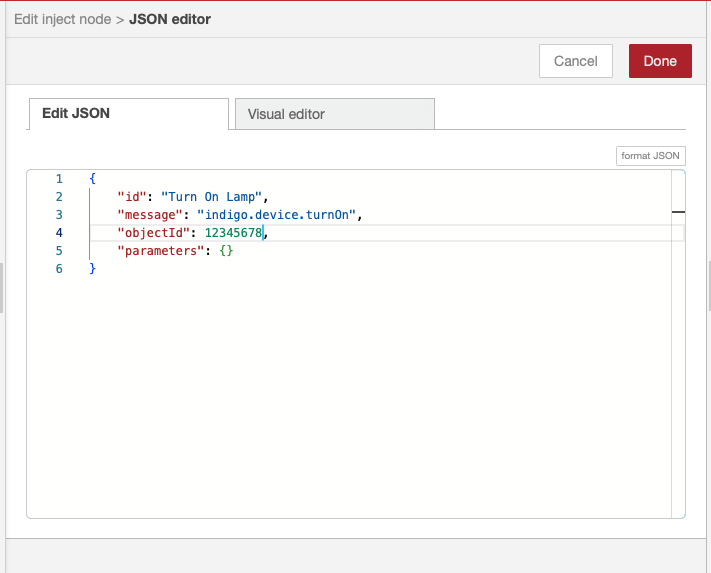
Task: Click the empty {} parameters object
Action: 226,251
